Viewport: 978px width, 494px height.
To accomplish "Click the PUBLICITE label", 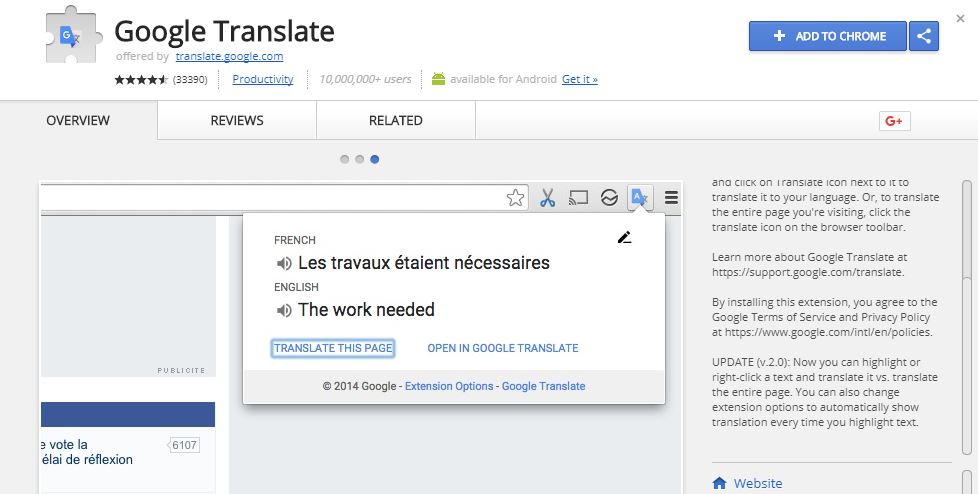I will point(181,370).
